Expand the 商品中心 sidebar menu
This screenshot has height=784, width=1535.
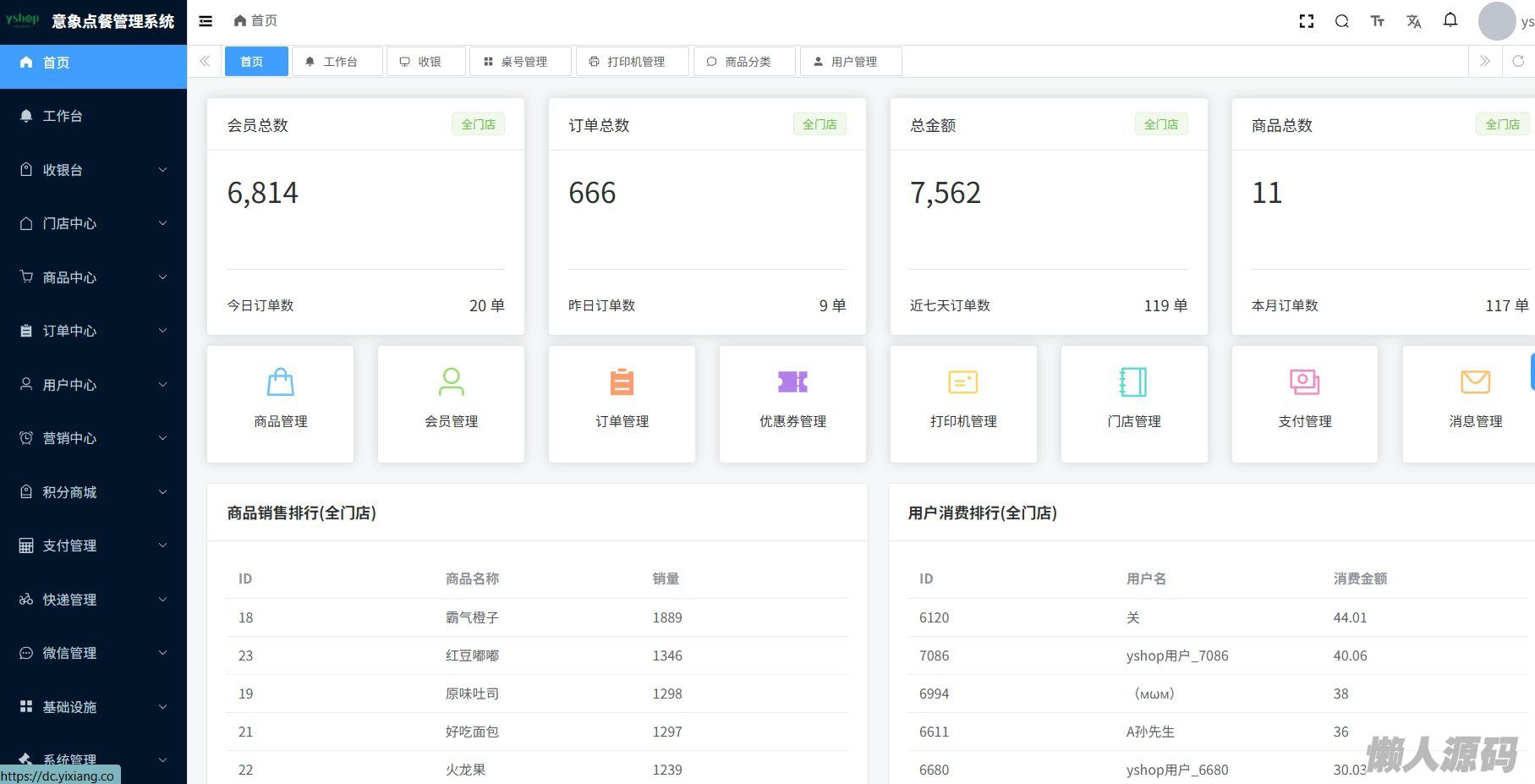tap(93, 277)
